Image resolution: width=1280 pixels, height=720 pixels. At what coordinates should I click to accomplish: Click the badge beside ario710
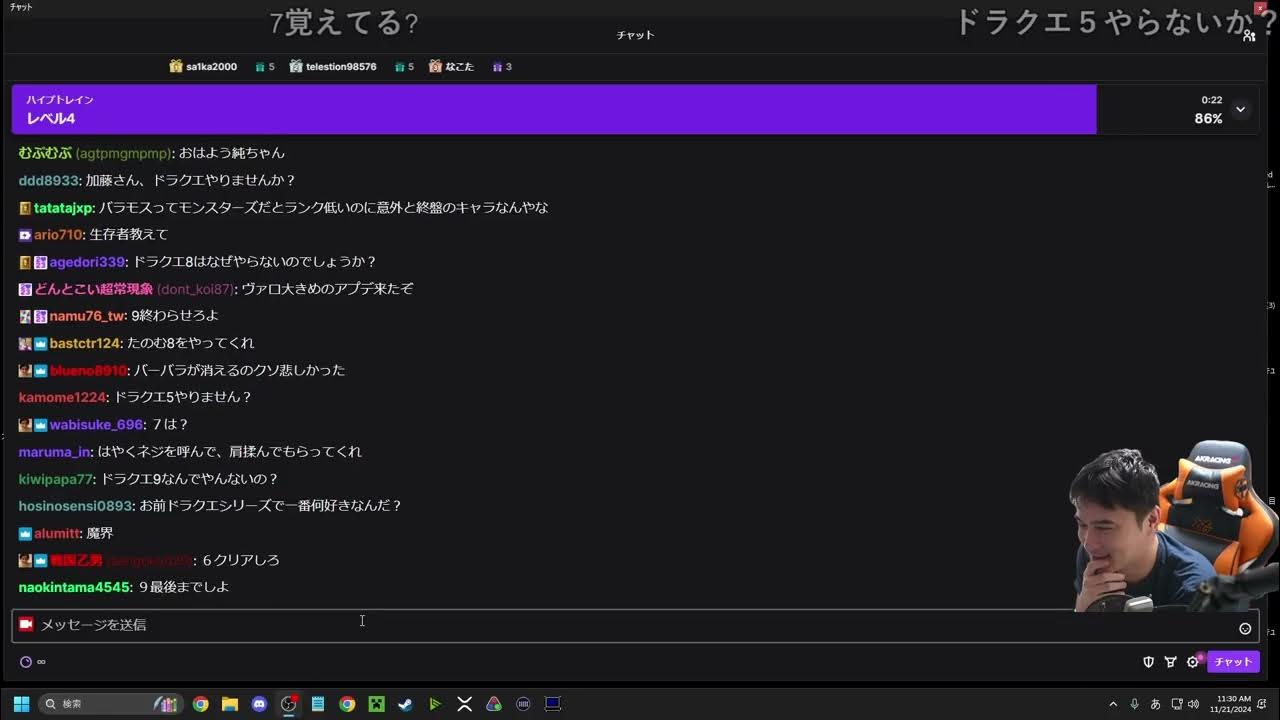click(x=25, y=235)
